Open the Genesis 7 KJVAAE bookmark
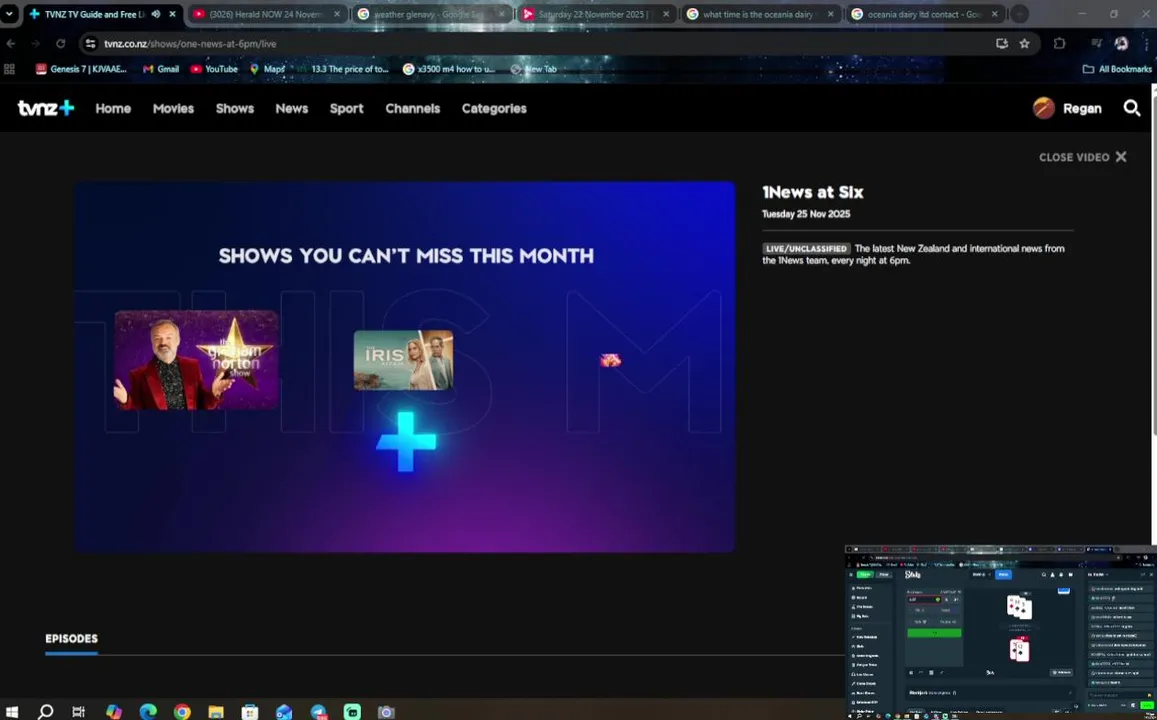The height and width of the screenshot is (720, 1157). (81, 69)
